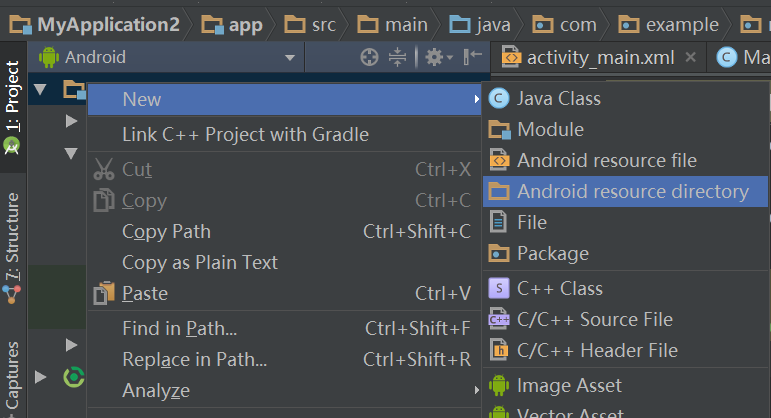Select C/C++ Header File entry
The image size is (771, 418).
point(597,350)
